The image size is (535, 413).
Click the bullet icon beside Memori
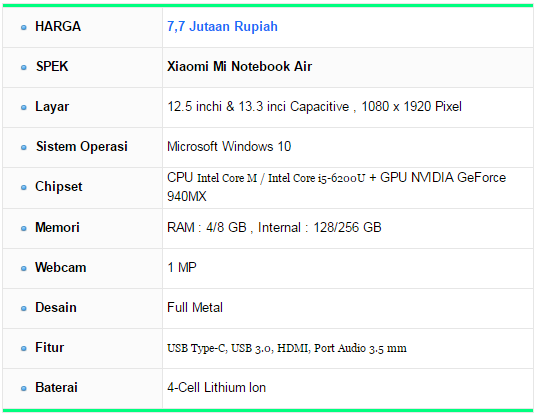(24, 228)
